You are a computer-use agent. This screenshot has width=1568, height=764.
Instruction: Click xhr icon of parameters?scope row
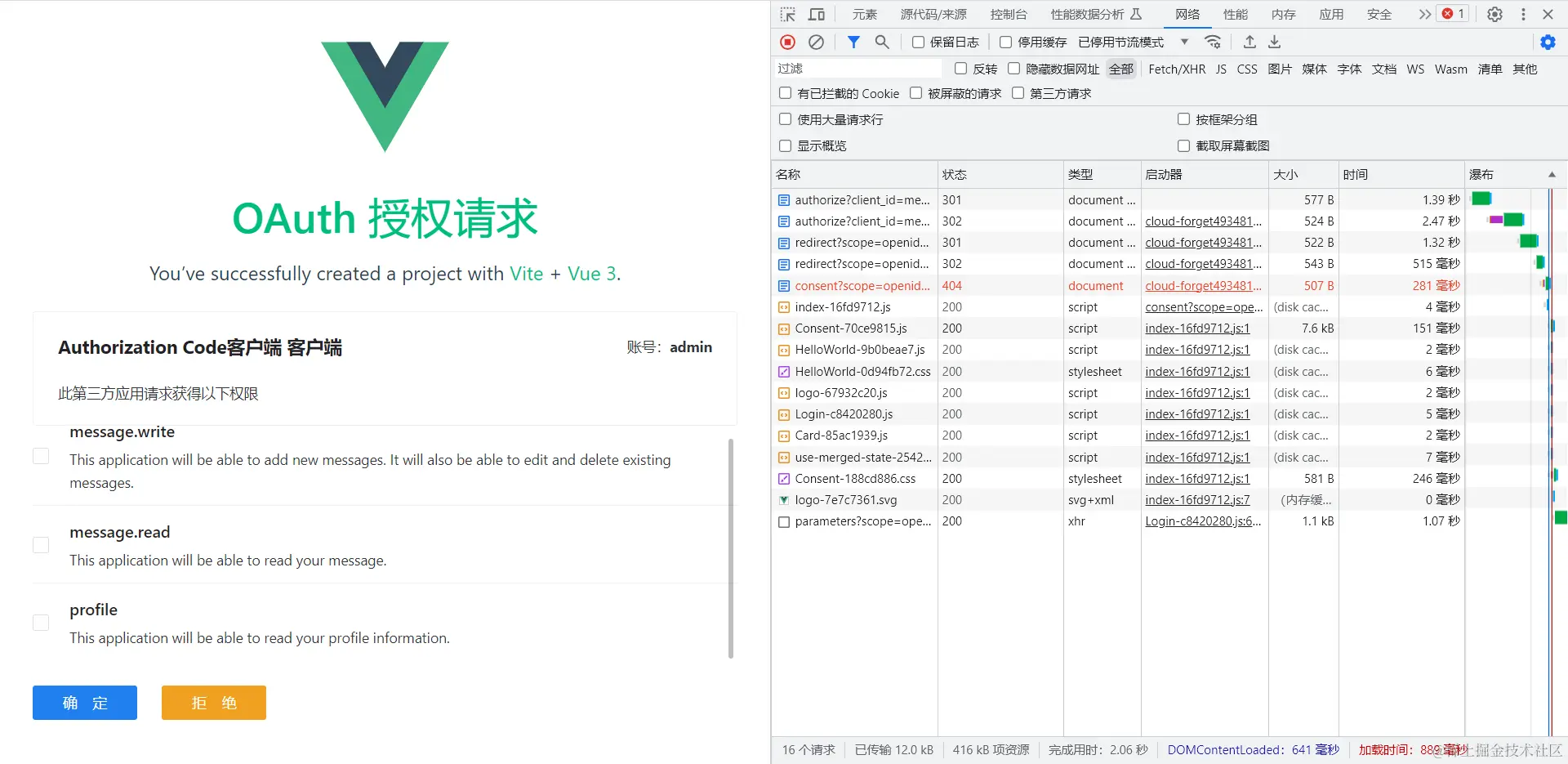pyautogui.click(x=784, y=521)
